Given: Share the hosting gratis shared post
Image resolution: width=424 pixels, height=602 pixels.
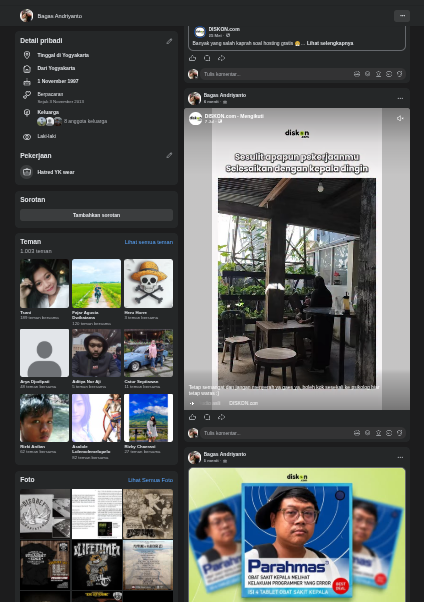Looking at the screenshot, I should [222, 58].
